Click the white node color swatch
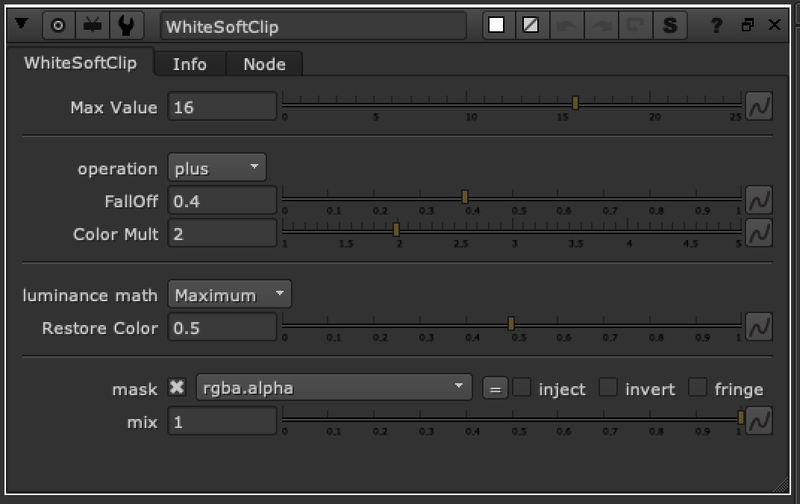800x504 pixels. 496,25
